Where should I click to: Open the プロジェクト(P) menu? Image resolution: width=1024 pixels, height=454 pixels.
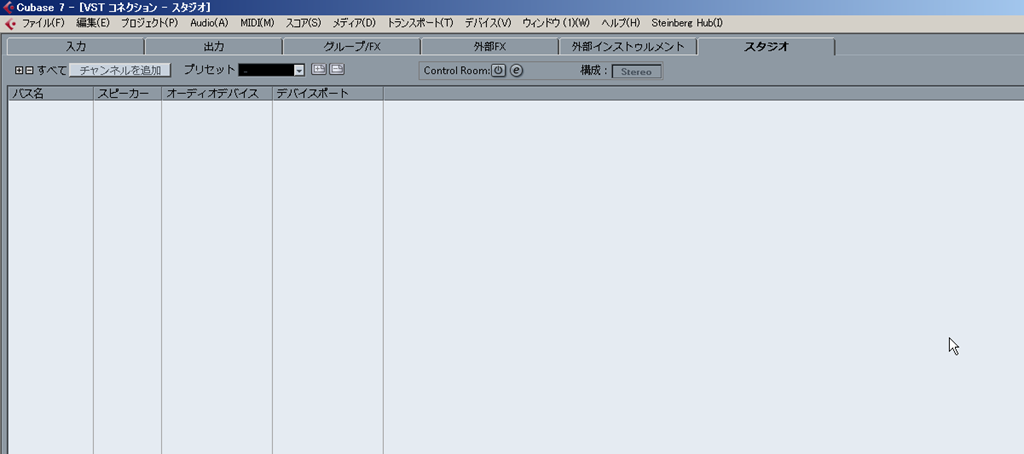150,23
